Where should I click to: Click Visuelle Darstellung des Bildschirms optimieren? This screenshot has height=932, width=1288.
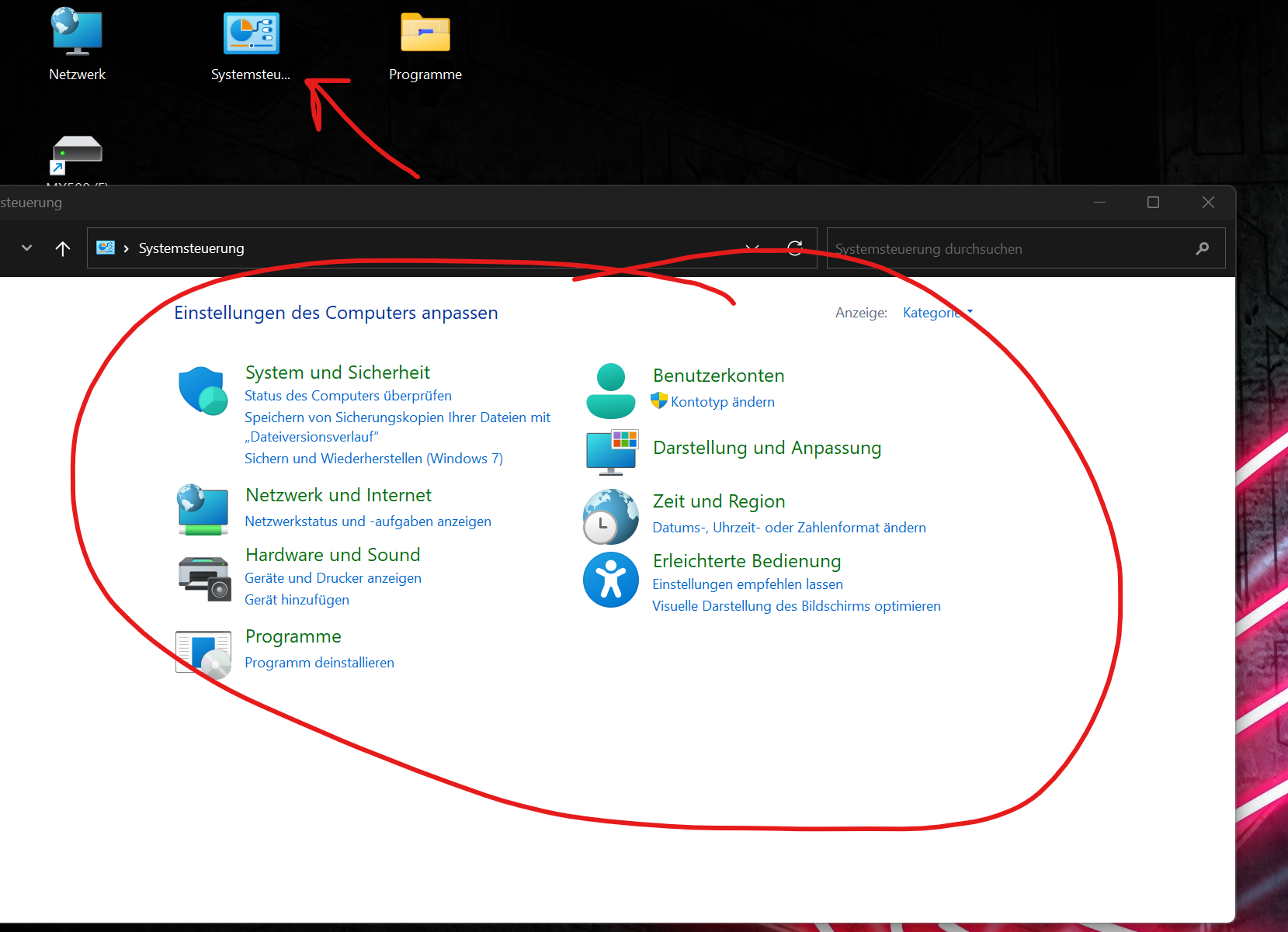point(797,606)
